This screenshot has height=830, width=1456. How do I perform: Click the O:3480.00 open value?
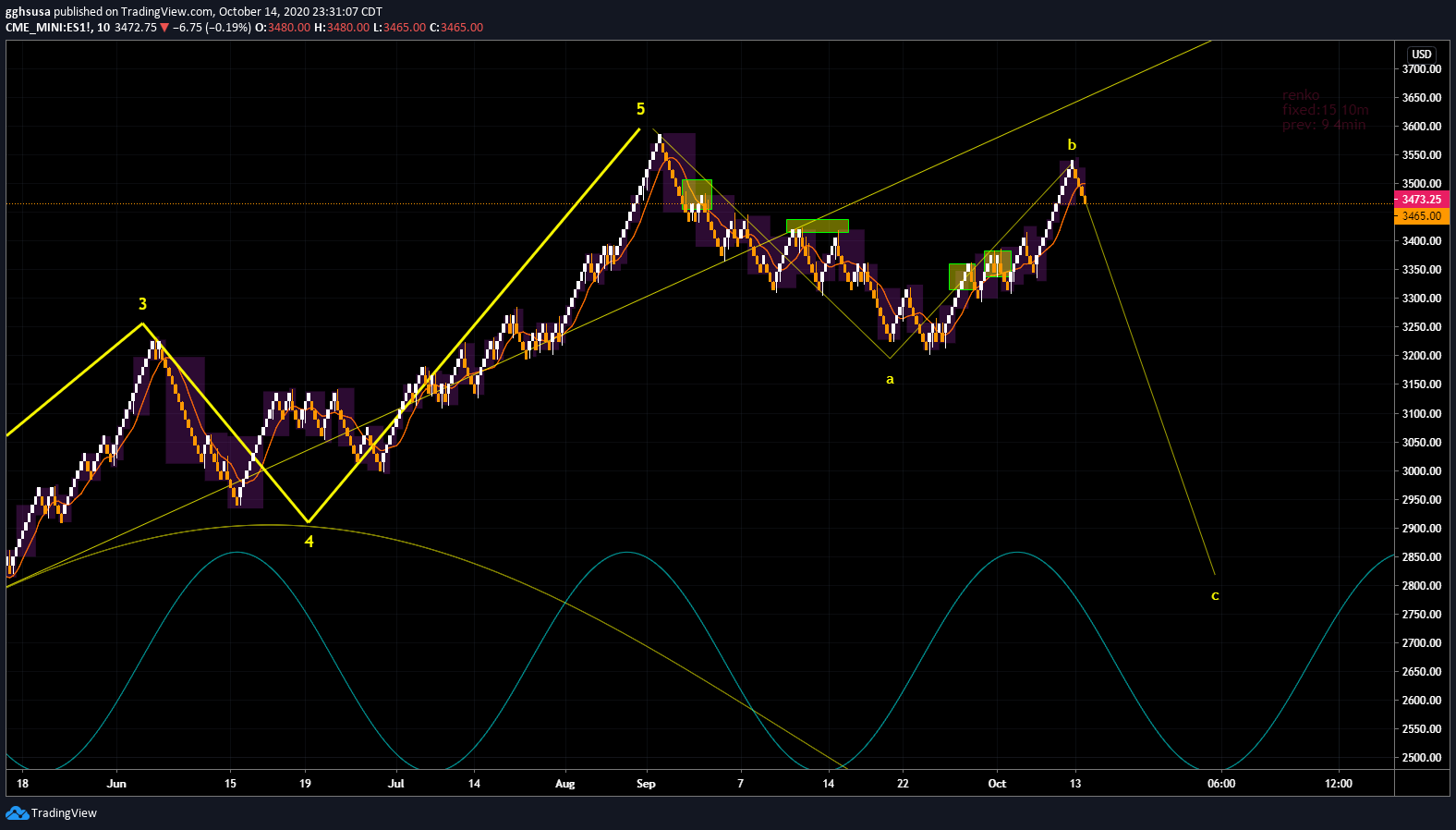[x=283, y=28]
